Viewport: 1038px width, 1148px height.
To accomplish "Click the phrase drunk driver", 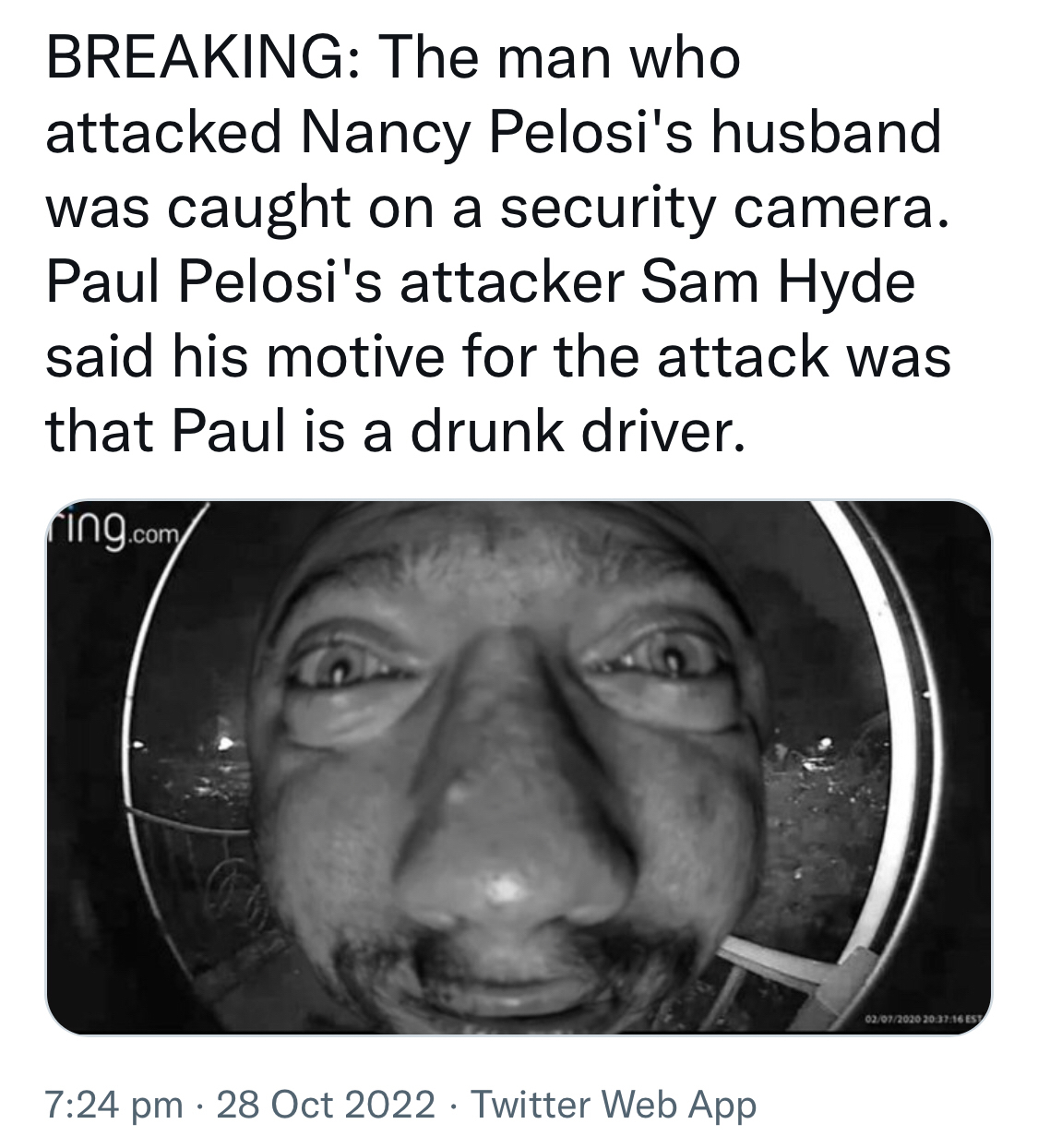I will [576, 432].
